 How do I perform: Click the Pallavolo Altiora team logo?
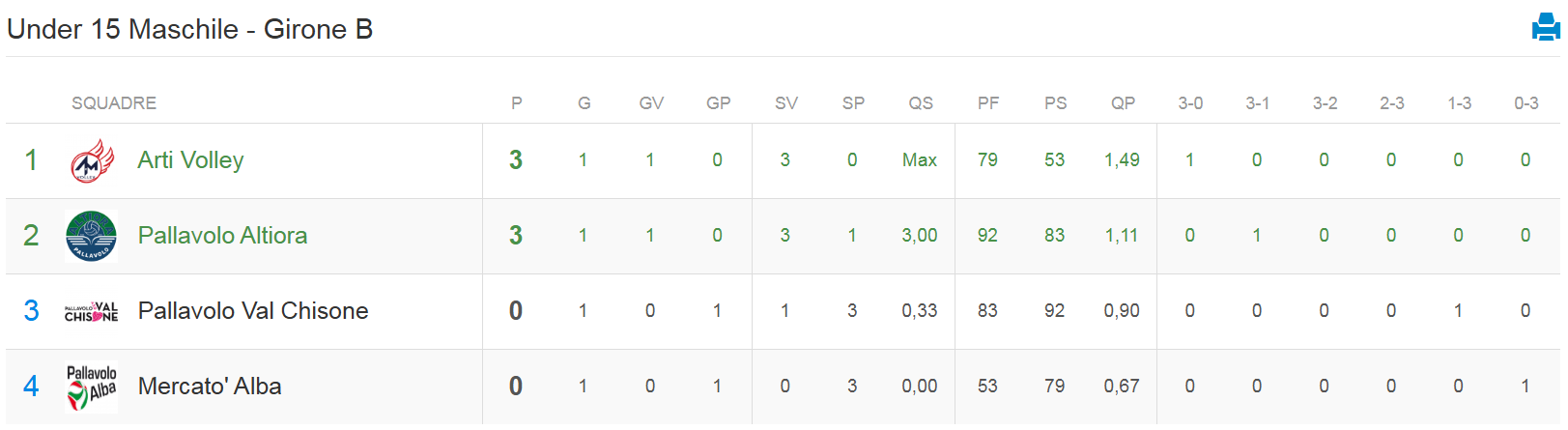point(92,236)
